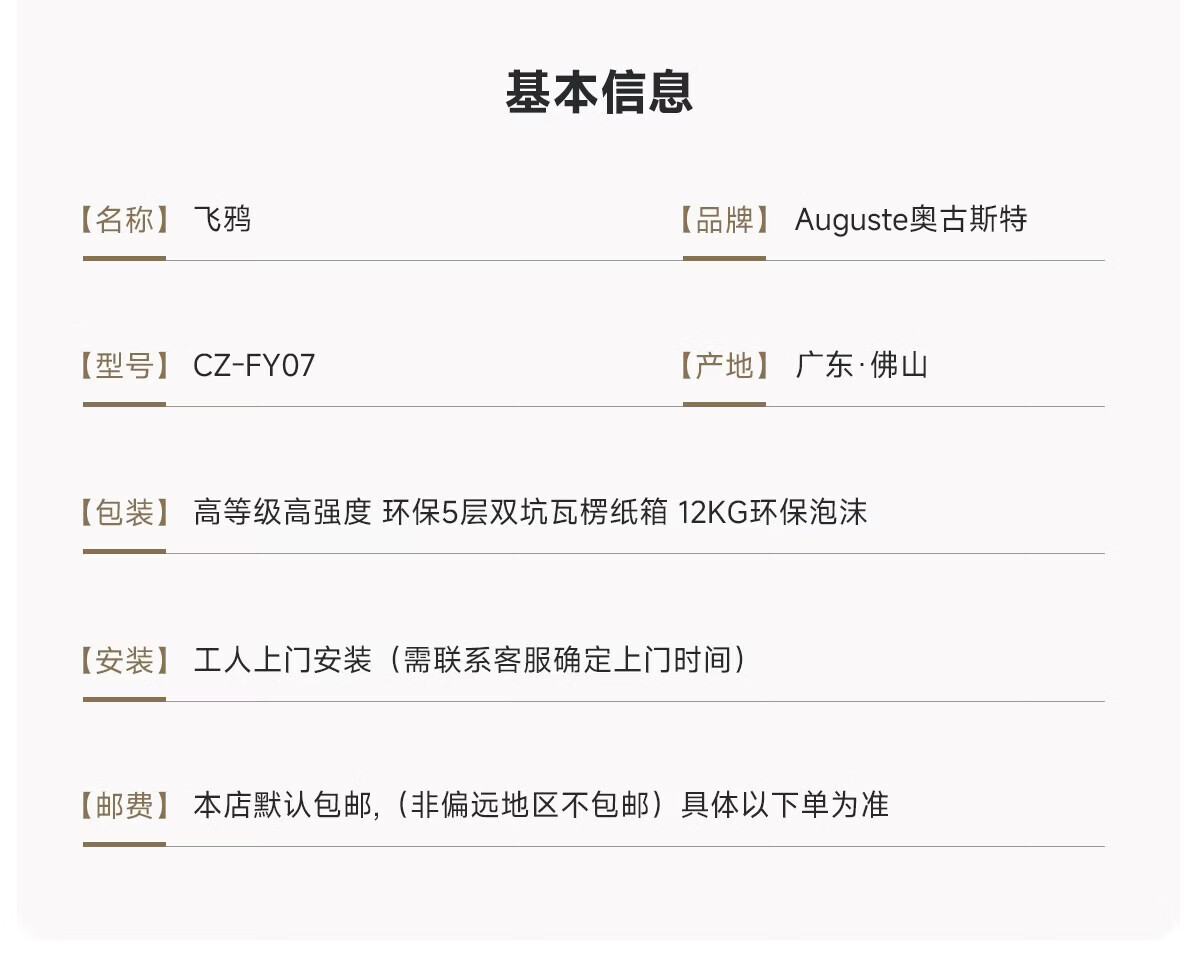This screenshot has height=973, width=1200.
Task: Click the 工人上门安装 text
Action: pos(282,660)
